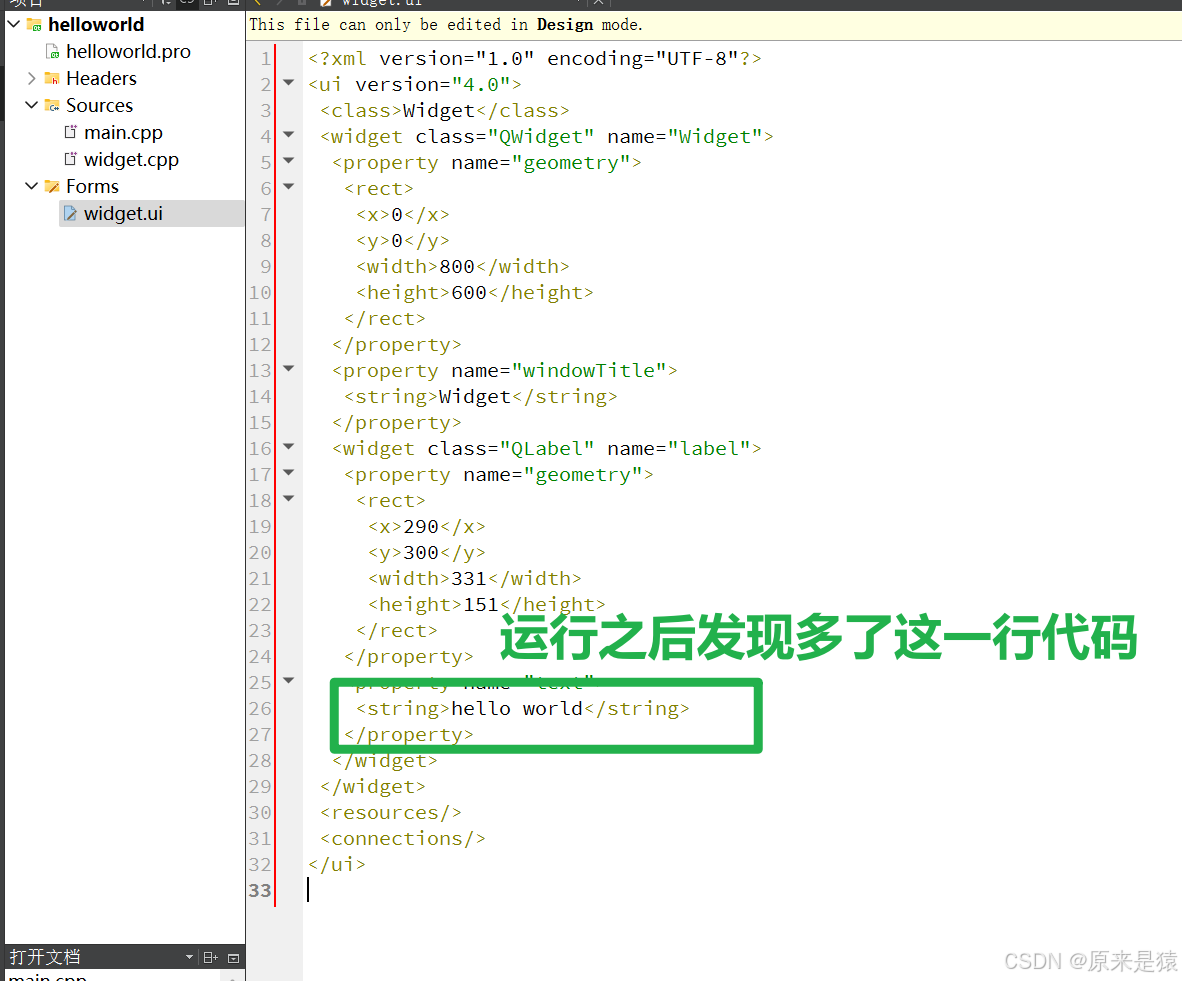This screenshot has width=1182, height=981.
Task: Click the resources tag line
Action: [390, 813]
